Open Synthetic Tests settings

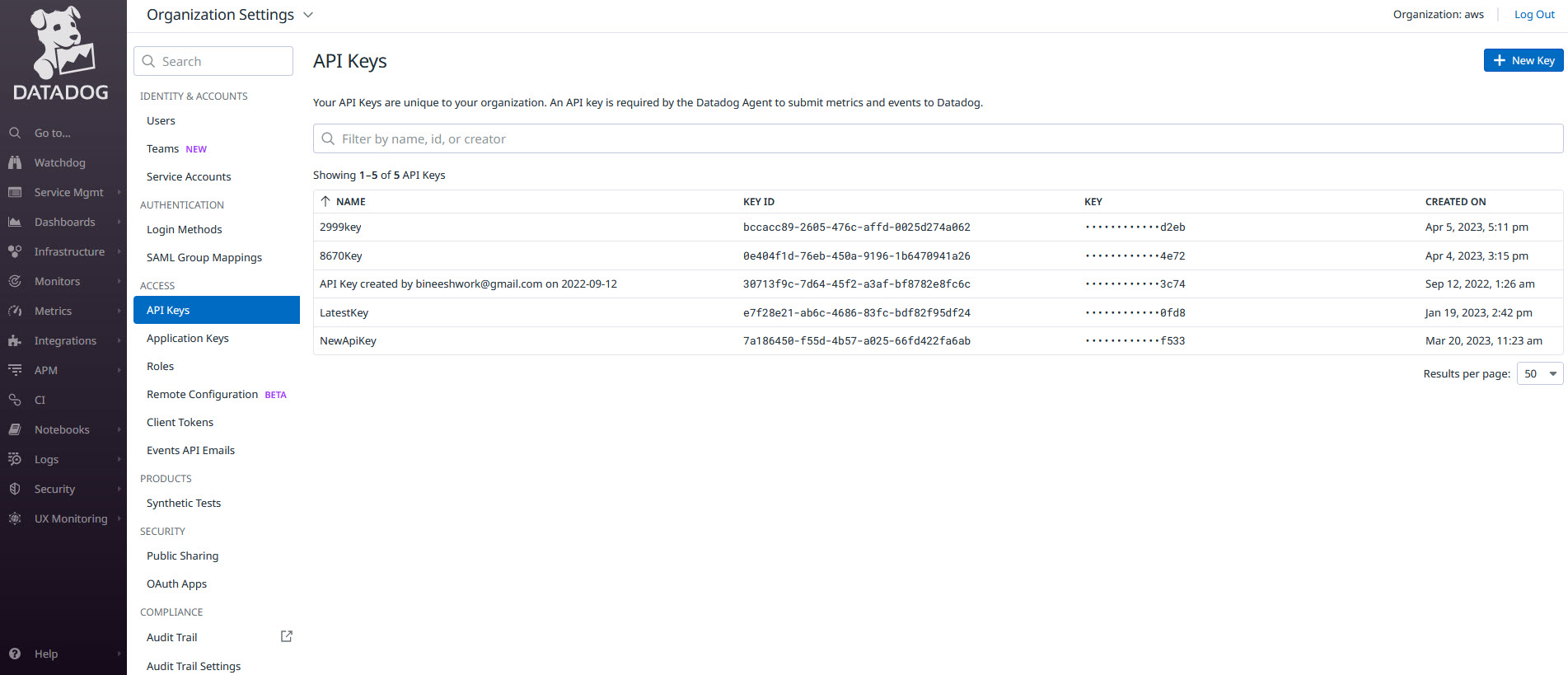[x=184, y=503]
